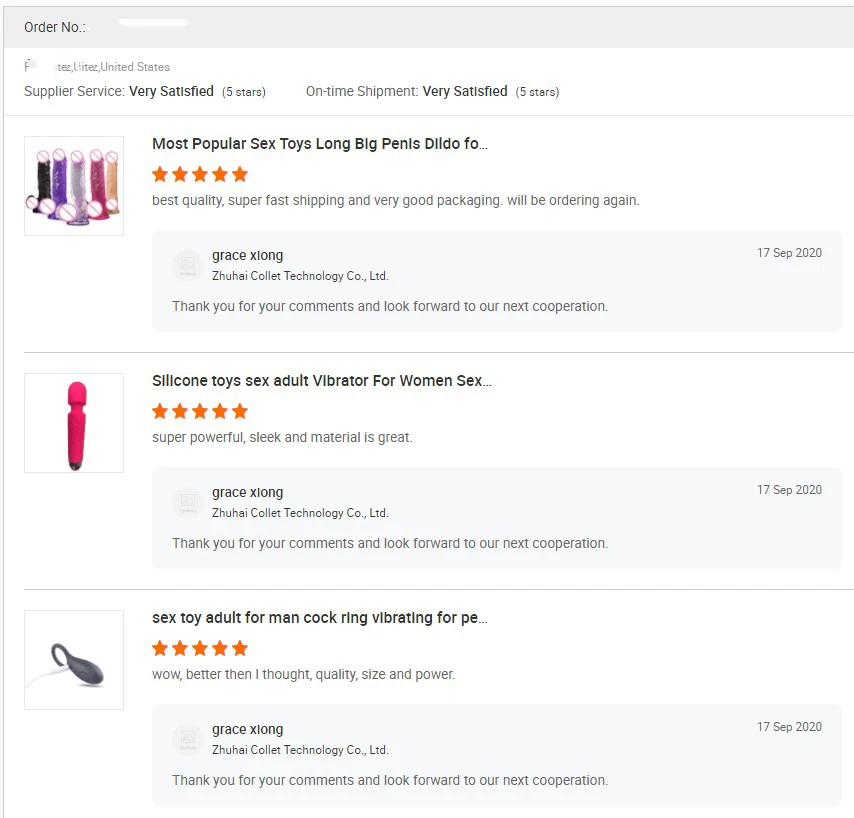The width and height of the screenshot is (854, 818).
Task: Click '17 Sep 2020' date in first reply
Action: [x=789, y=253]
